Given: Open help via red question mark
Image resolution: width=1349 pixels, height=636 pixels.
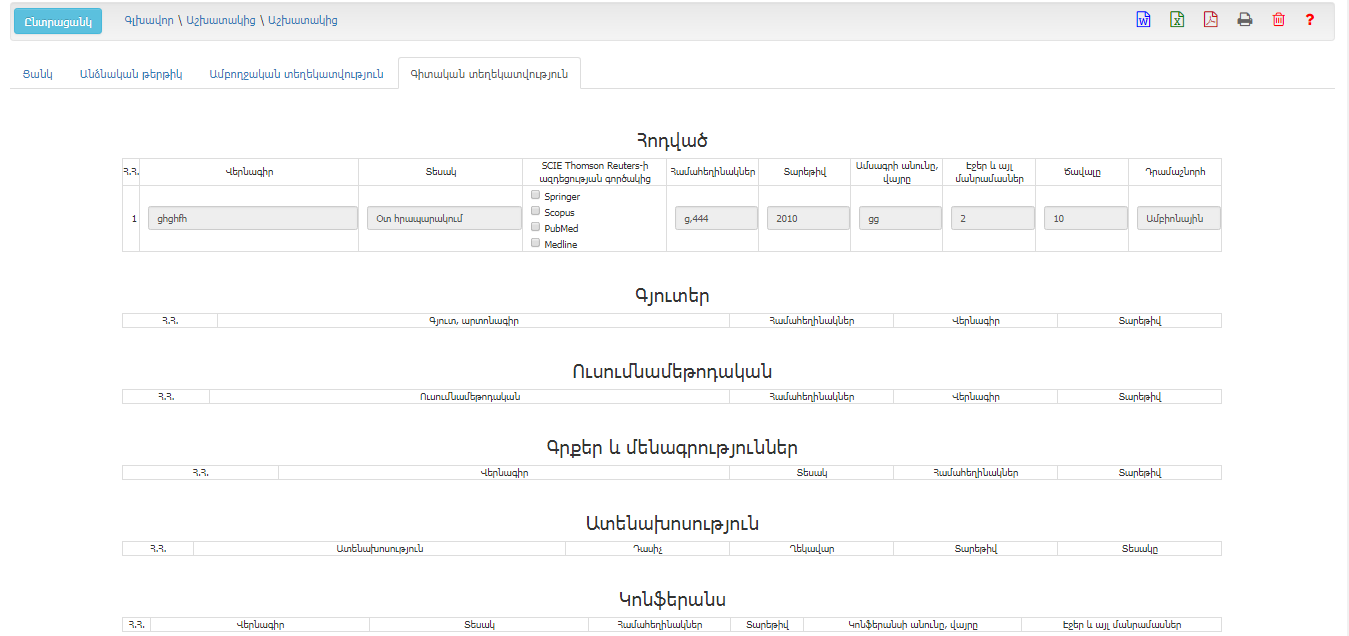Looking at the screenshot, I should pyautogui.click(x=1310, y=20).
